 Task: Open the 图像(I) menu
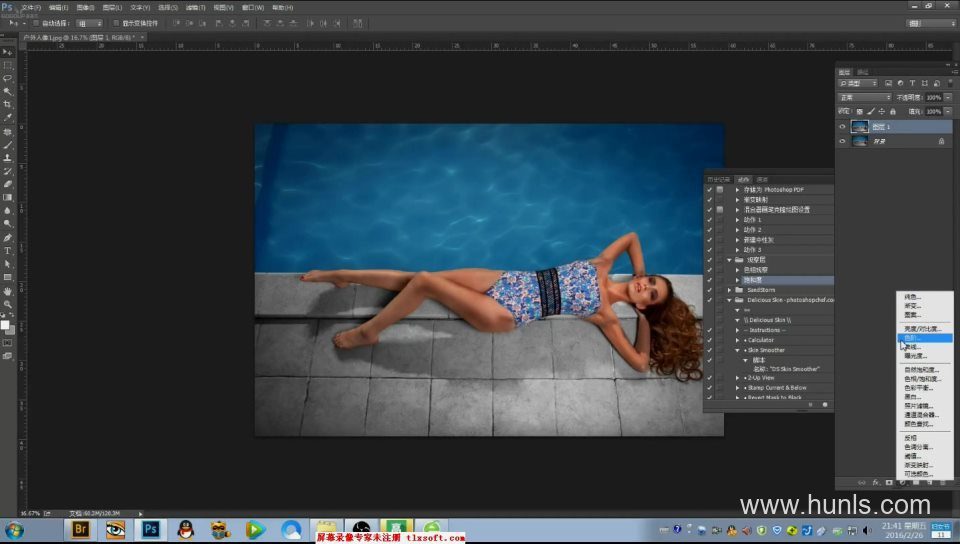tap(85, 7)
